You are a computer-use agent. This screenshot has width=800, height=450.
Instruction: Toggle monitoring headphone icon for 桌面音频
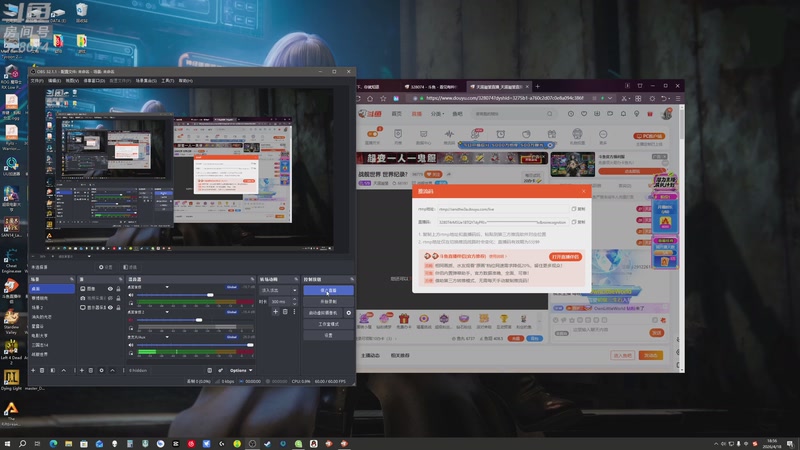click(x=131, y=303)
